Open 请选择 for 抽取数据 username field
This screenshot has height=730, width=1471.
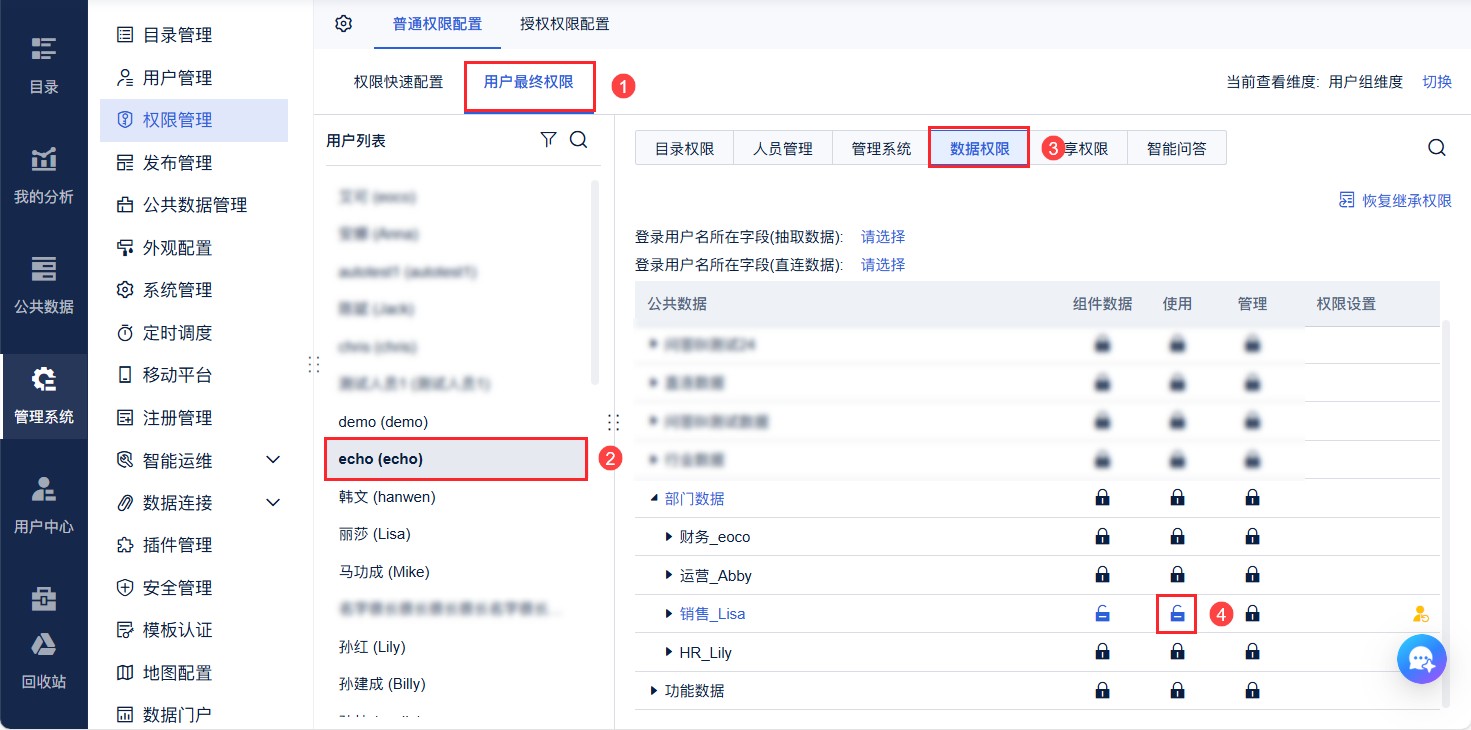[x=883, y=237]
